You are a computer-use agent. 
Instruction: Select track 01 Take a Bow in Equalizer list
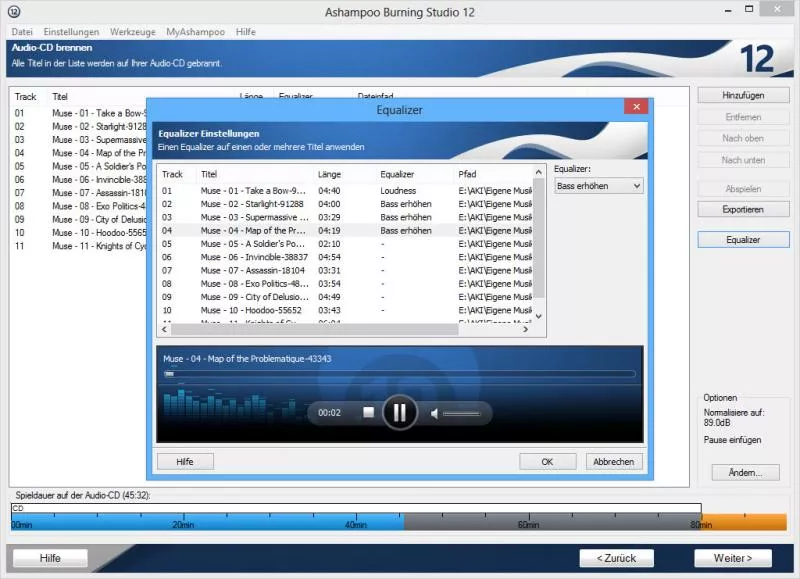[345, 191]
